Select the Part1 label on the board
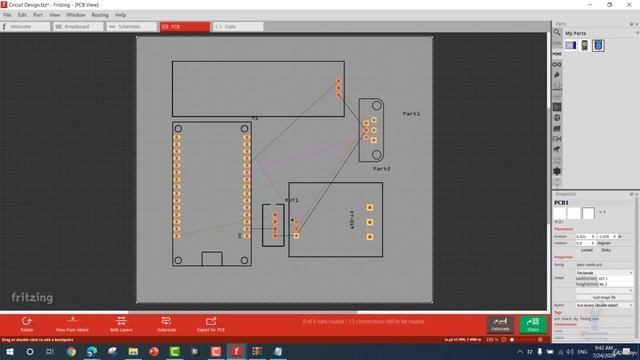This screenshot has height=360, width=640. coord(411,114)
